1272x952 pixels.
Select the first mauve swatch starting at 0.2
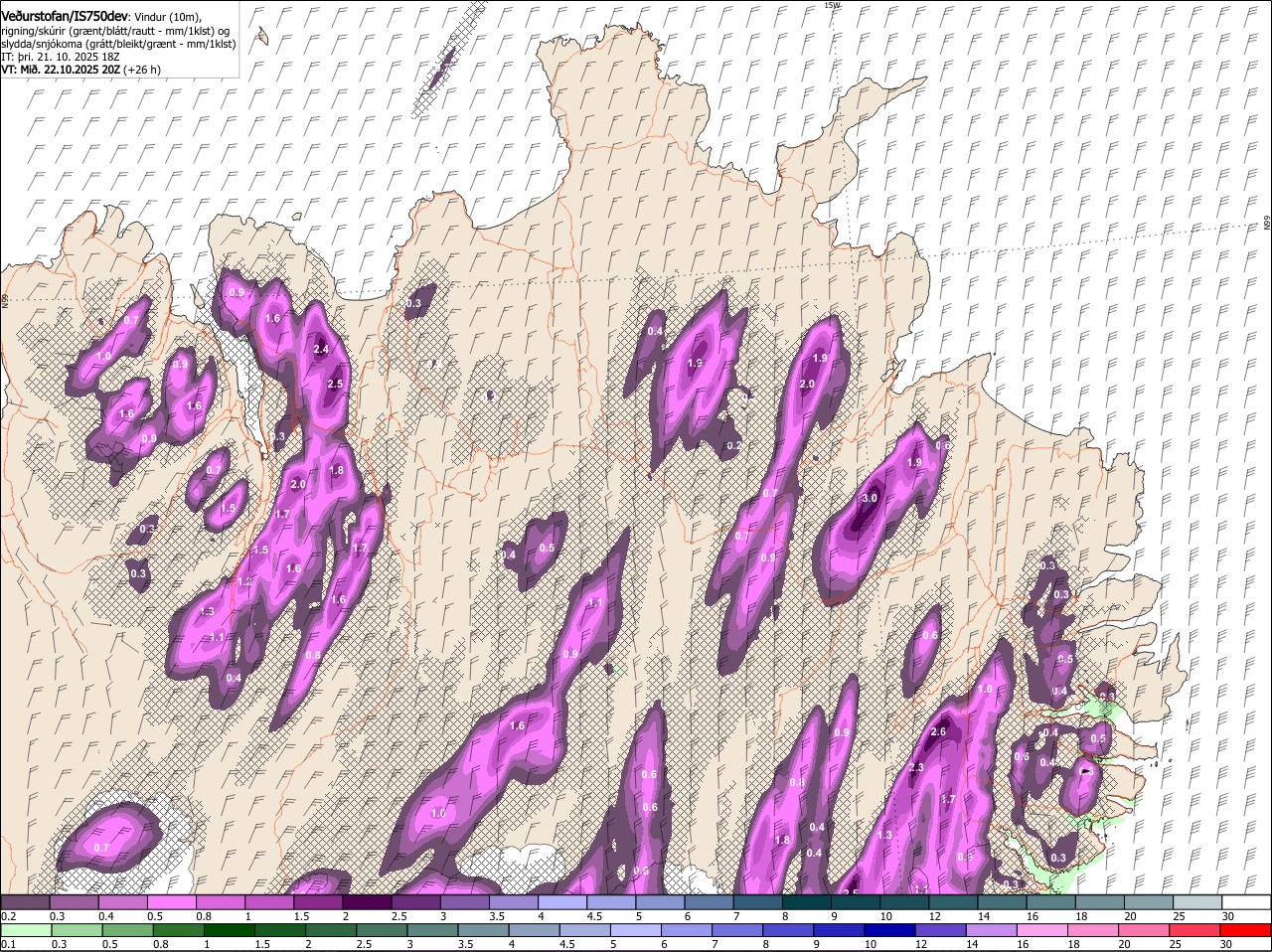[x=26, y=902]
